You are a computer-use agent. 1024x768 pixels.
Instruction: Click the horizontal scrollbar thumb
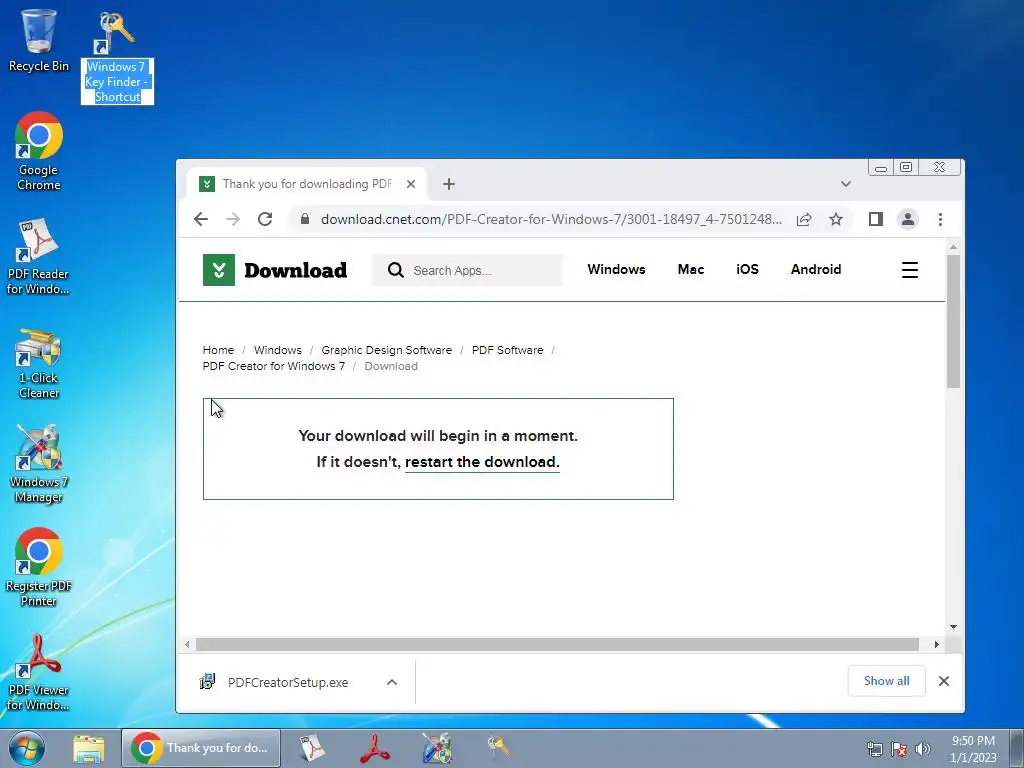pos(557,645)
